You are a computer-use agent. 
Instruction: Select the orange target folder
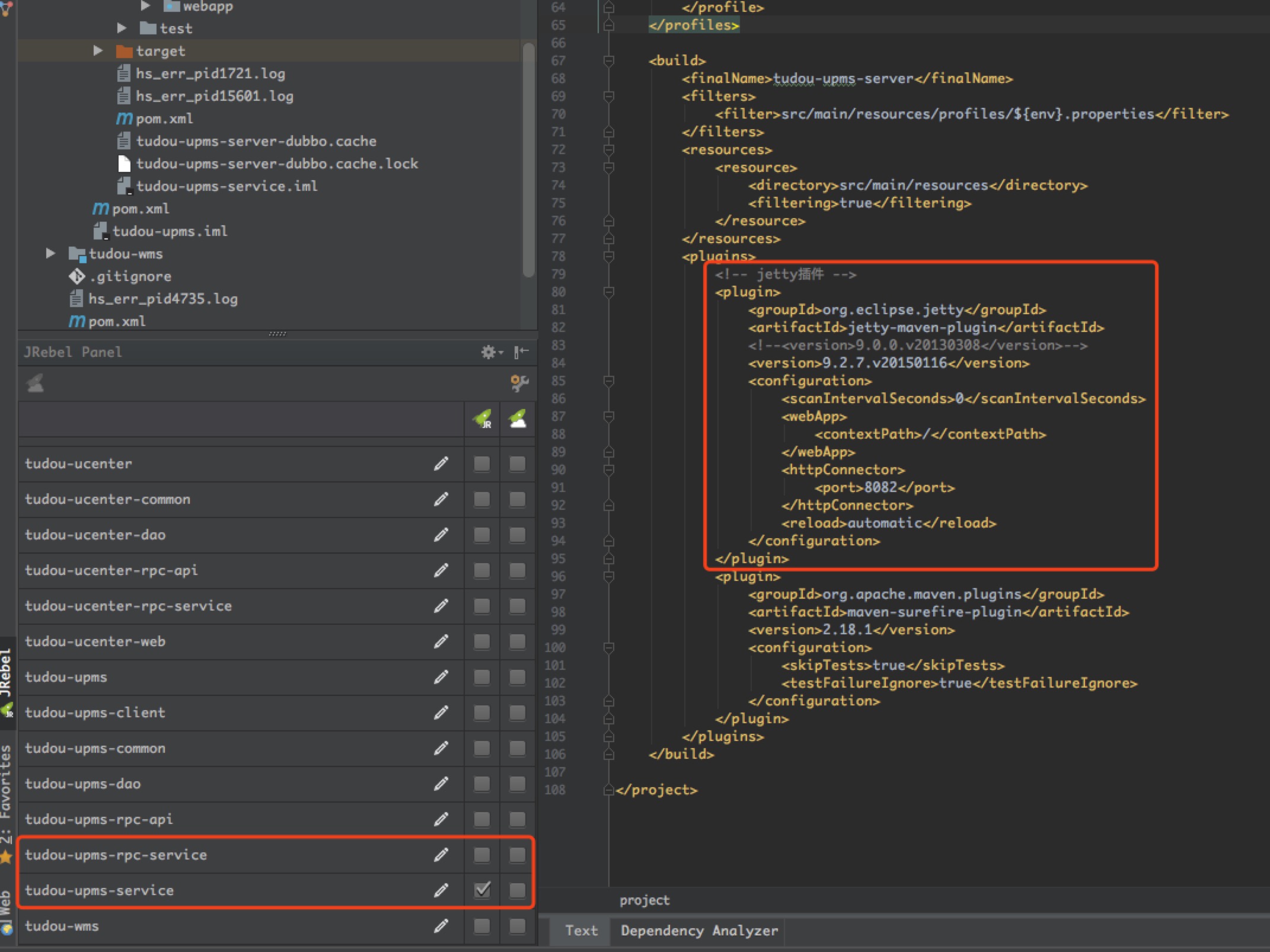click(124, 51)
